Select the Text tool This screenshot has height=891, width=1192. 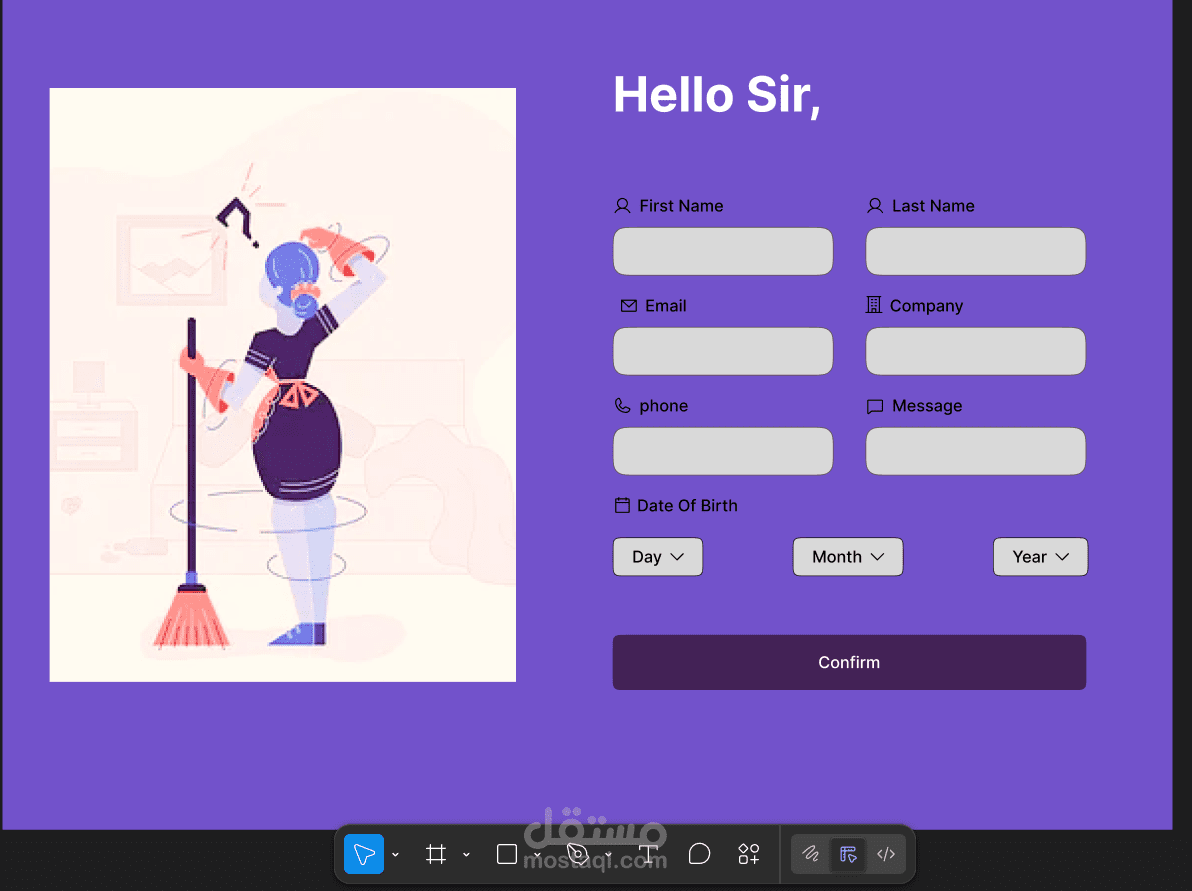point(648,854)
